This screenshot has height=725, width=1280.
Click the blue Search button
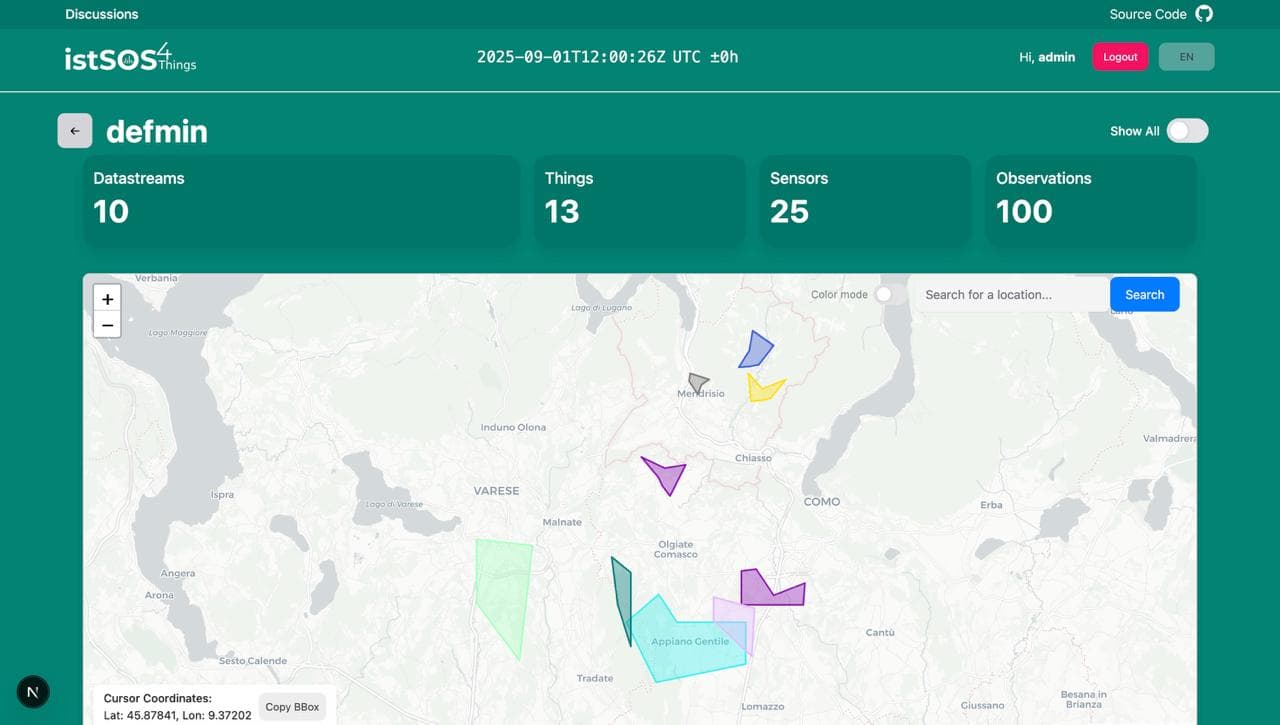[1144, 295]
